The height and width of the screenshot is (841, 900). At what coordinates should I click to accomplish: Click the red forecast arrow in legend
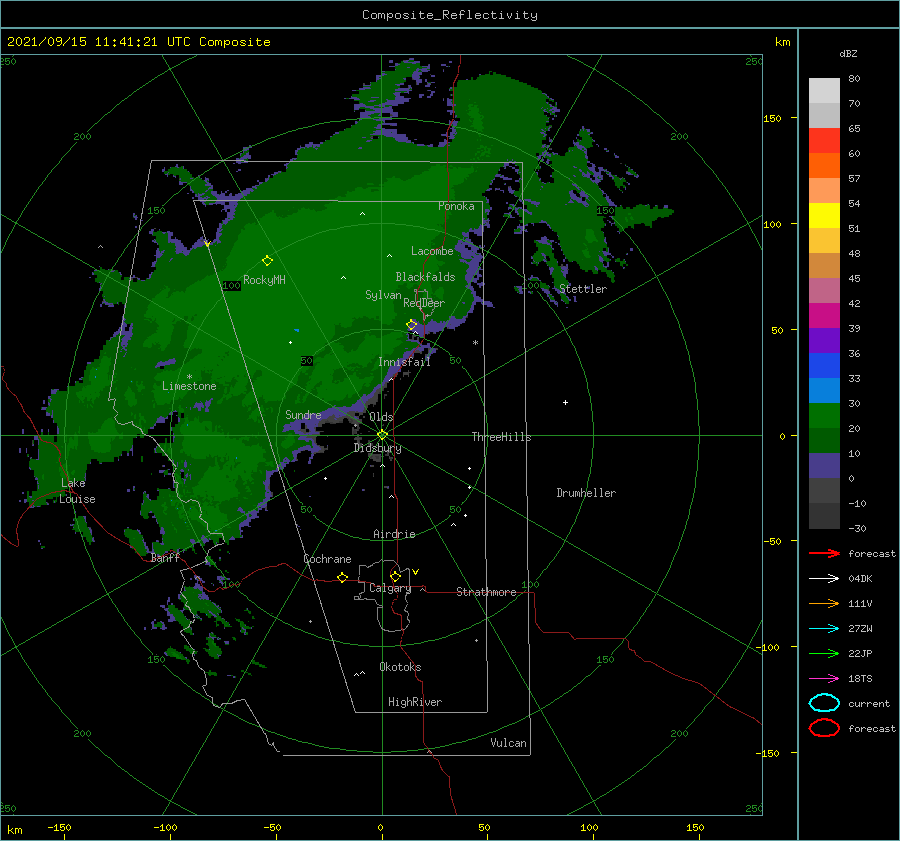824,553
